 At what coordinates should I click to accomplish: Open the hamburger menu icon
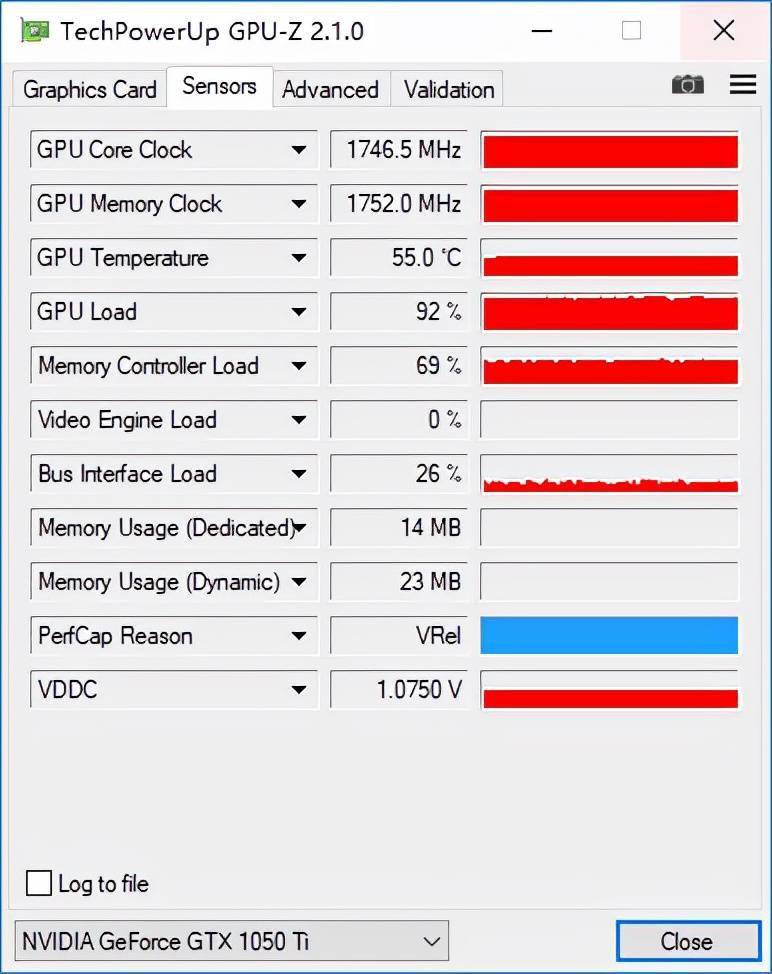[743, 84]
